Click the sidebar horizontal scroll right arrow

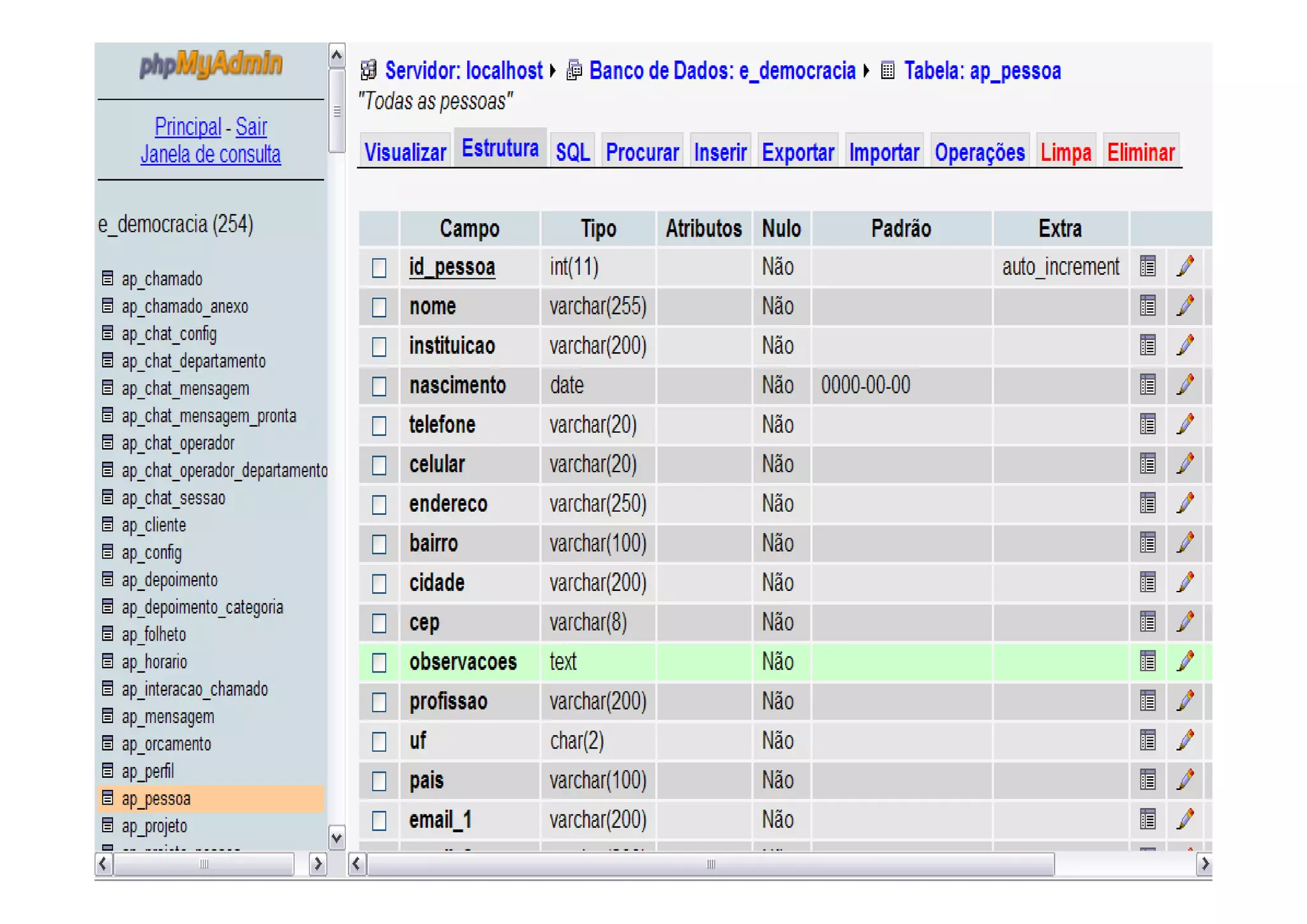coord(317,864)
